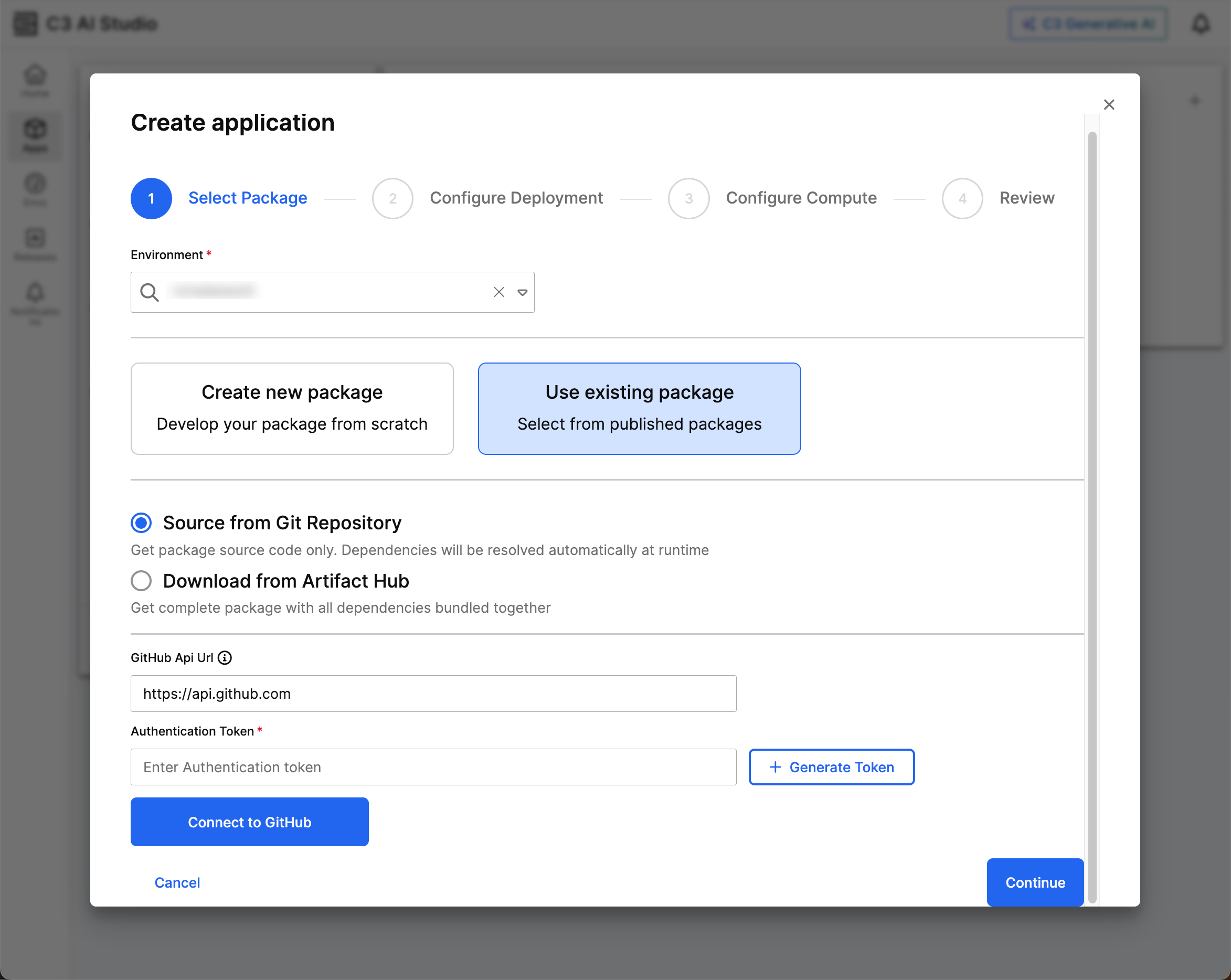Choose Download from Artifact Hub radio button
Screen dimensions: 1231x980
(141, 581)
